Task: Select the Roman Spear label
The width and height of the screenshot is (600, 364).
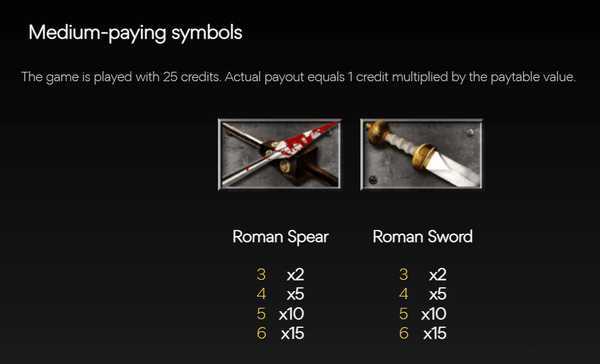Action: point(280,237)
